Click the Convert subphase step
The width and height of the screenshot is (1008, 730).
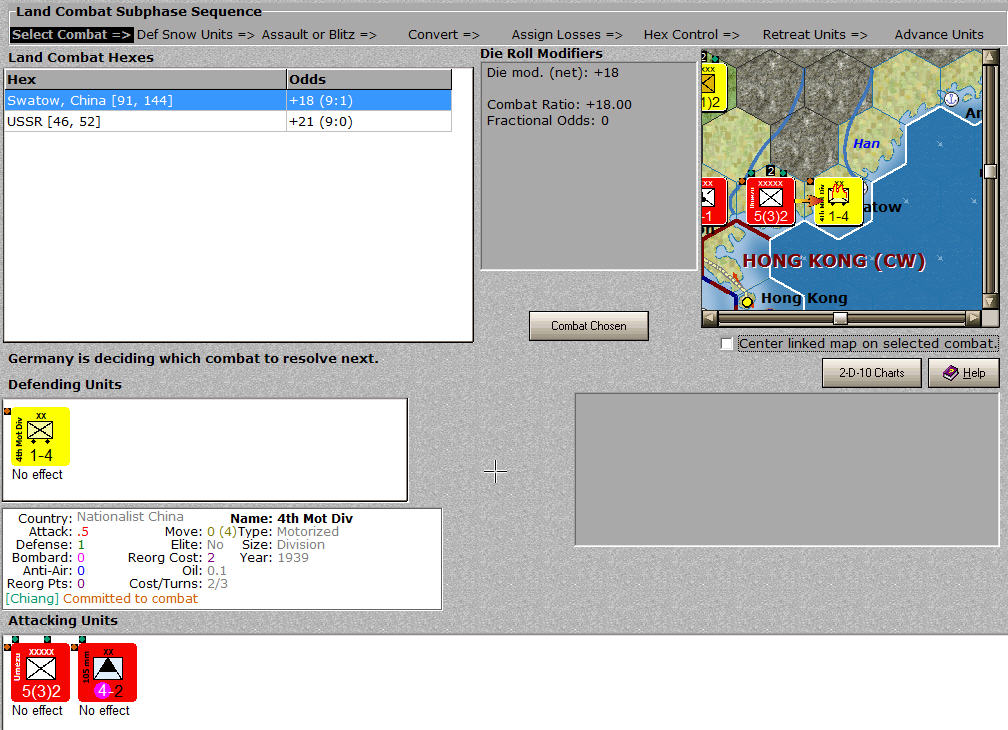[444, 35]
